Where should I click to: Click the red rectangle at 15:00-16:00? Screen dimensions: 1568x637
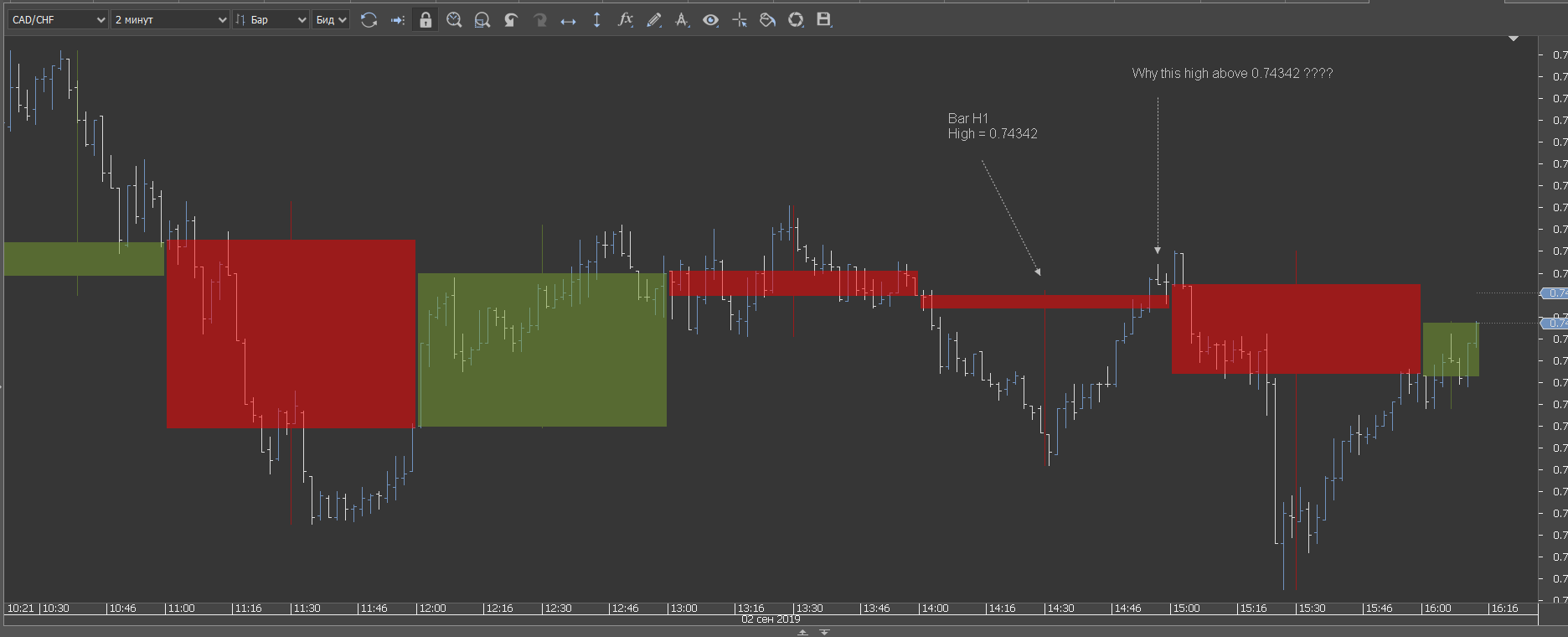point(1296,329)
